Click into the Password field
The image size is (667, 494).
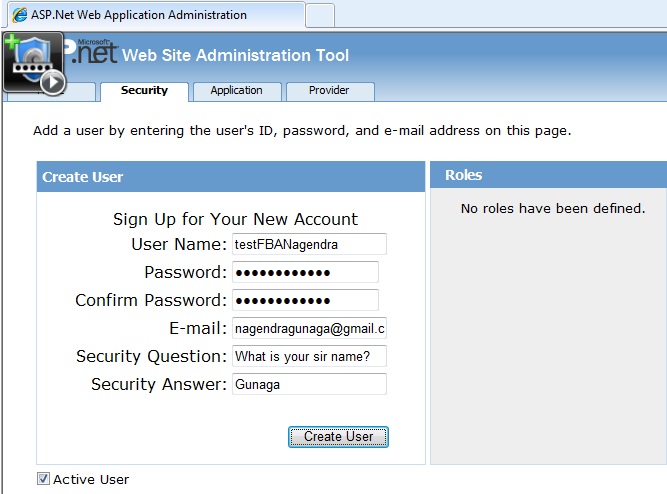coord(305,272)
